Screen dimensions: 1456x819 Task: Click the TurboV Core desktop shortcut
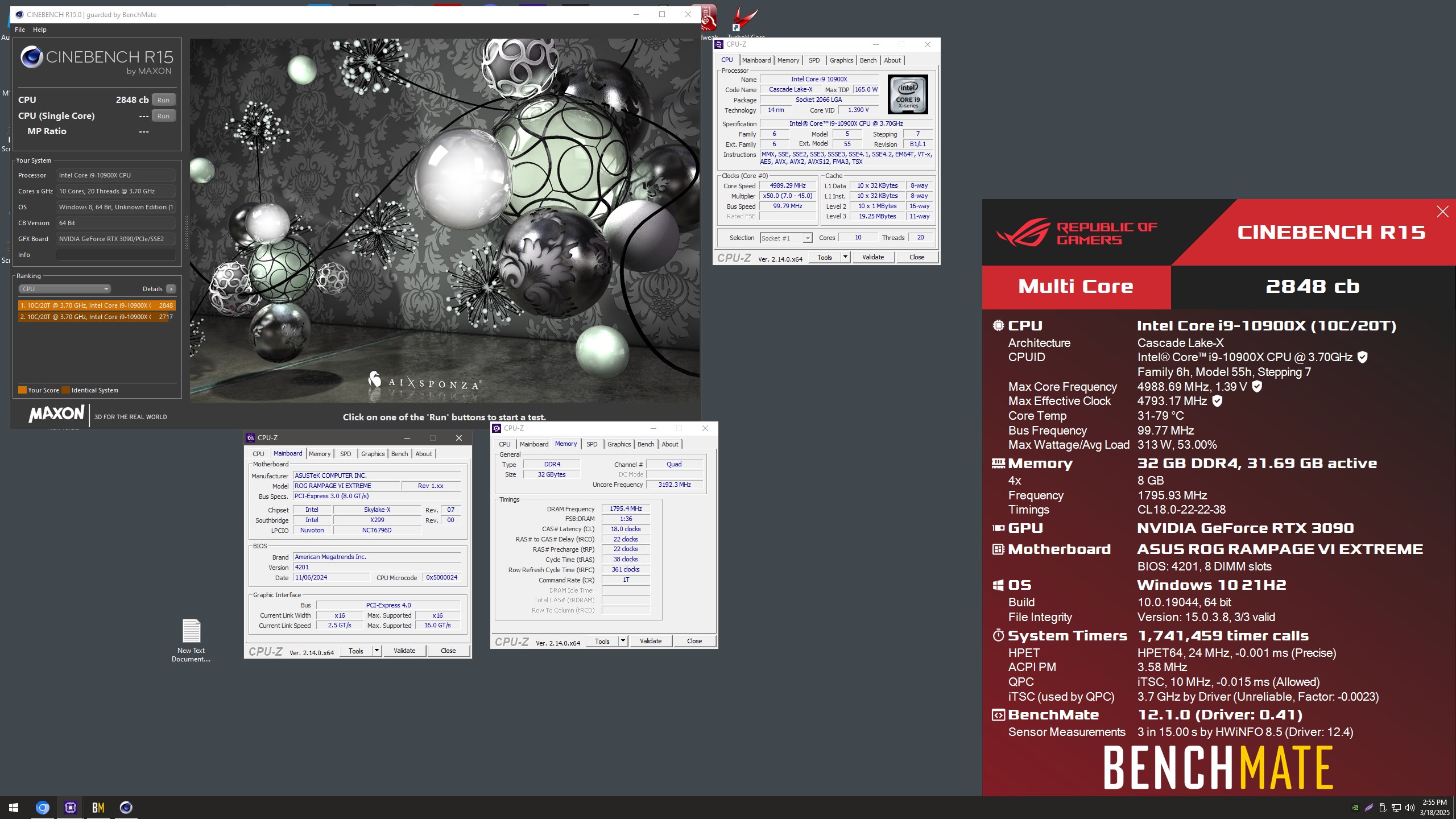click(744, 22)
